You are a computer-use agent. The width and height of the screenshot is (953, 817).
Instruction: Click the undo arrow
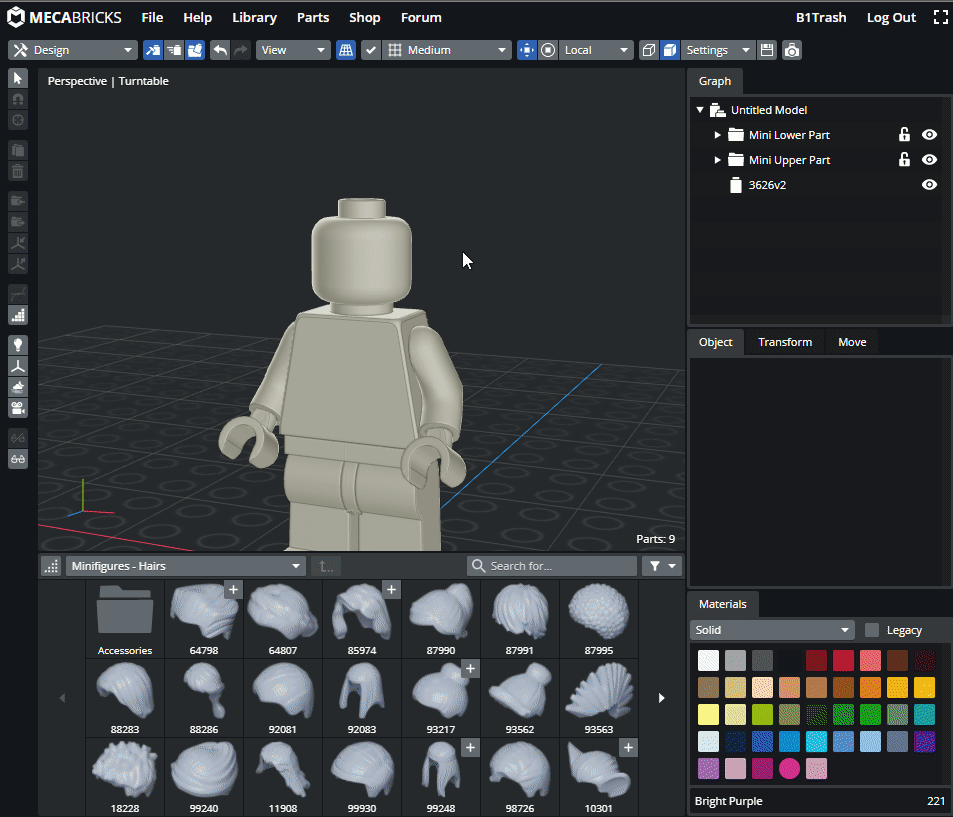click(x=220, y=50)
